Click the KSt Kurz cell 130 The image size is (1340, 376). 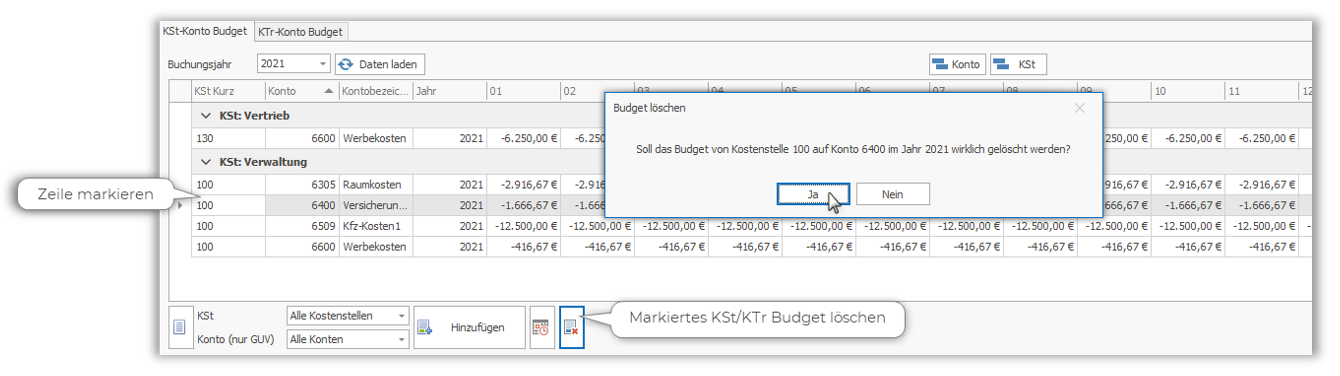click(x=227, y=139)
